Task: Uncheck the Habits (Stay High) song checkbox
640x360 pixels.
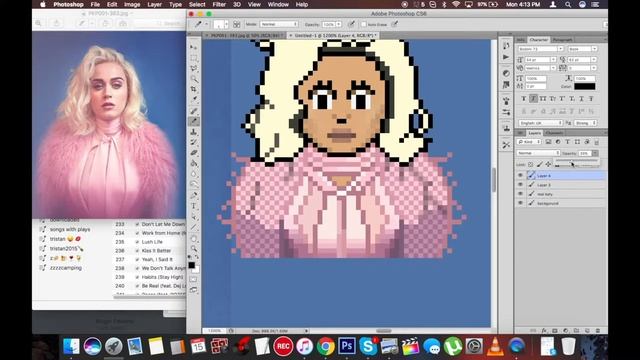Action: point(137,277)
